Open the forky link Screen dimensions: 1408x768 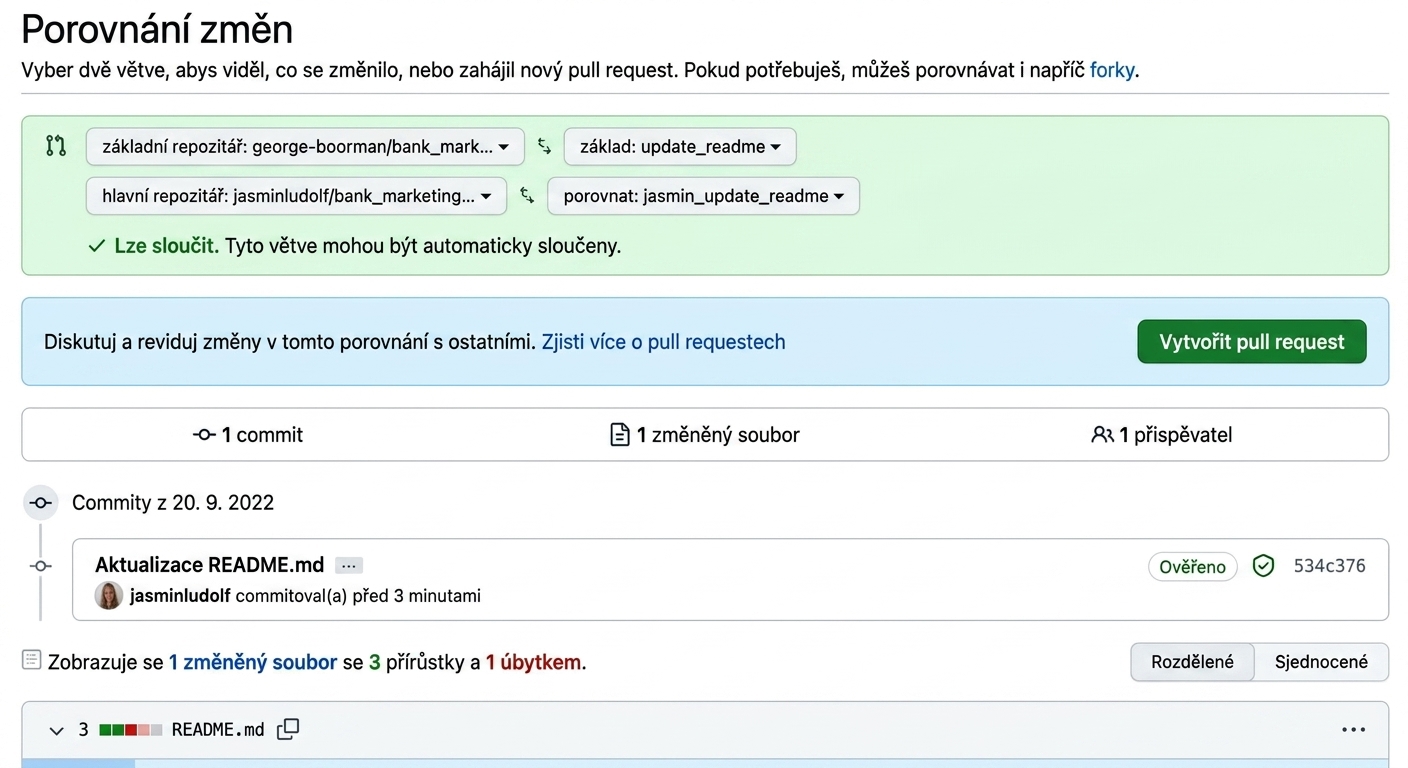tap(1112, 70)
